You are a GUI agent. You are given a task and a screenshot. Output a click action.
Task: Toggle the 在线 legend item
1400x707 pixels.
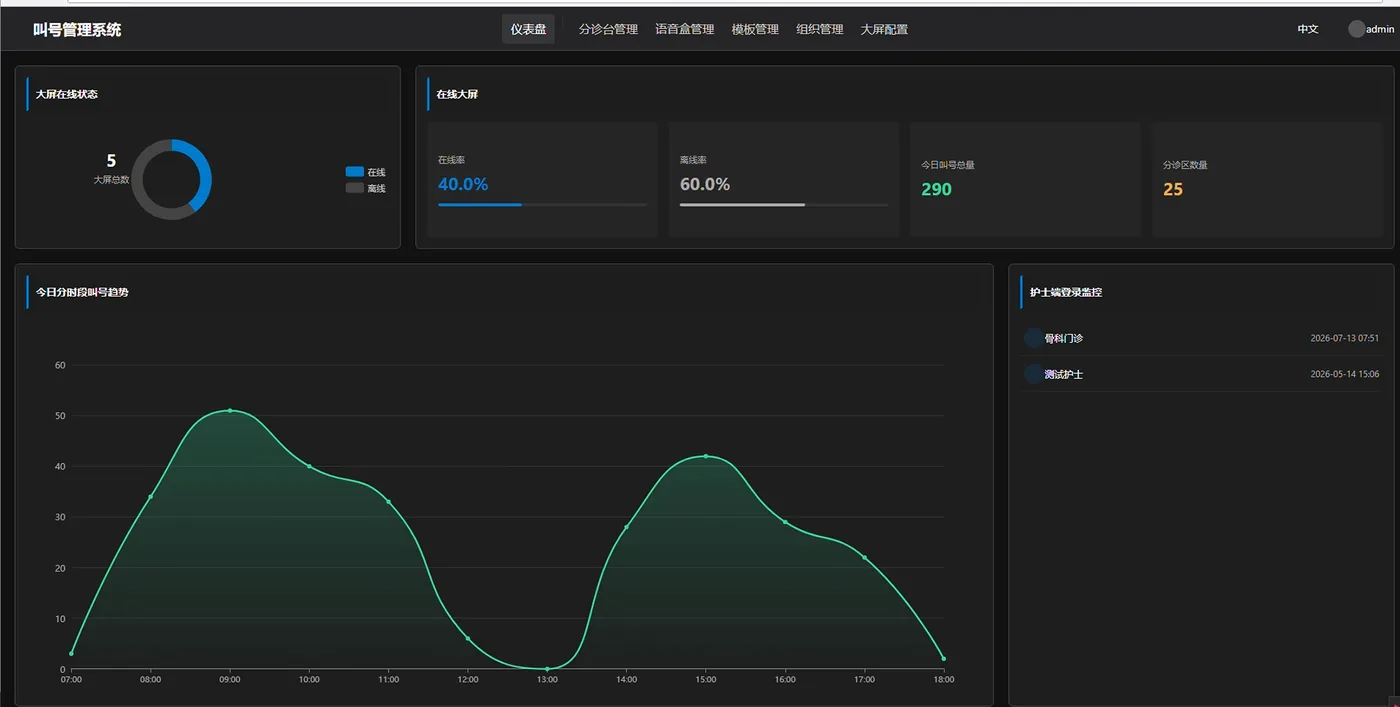pos(365,172)
